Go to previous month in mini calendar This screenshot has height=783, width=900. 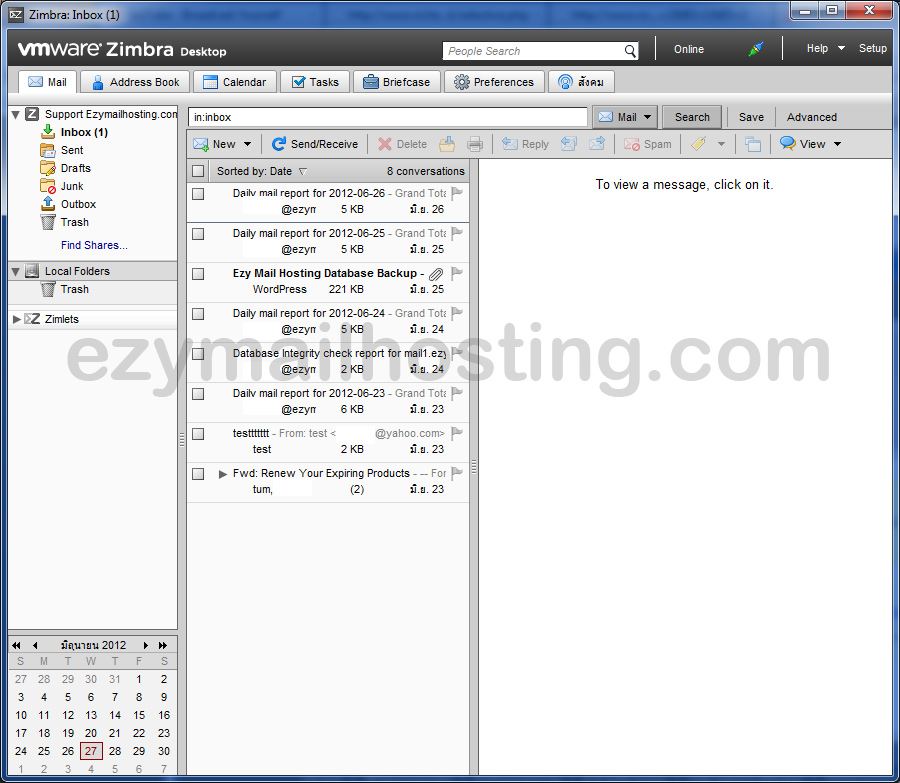(x=35, y=645)
